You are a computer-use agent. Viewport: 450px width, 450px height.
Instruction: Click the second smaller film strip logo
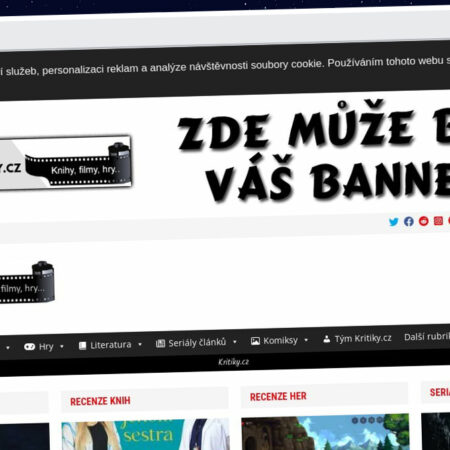27,283
